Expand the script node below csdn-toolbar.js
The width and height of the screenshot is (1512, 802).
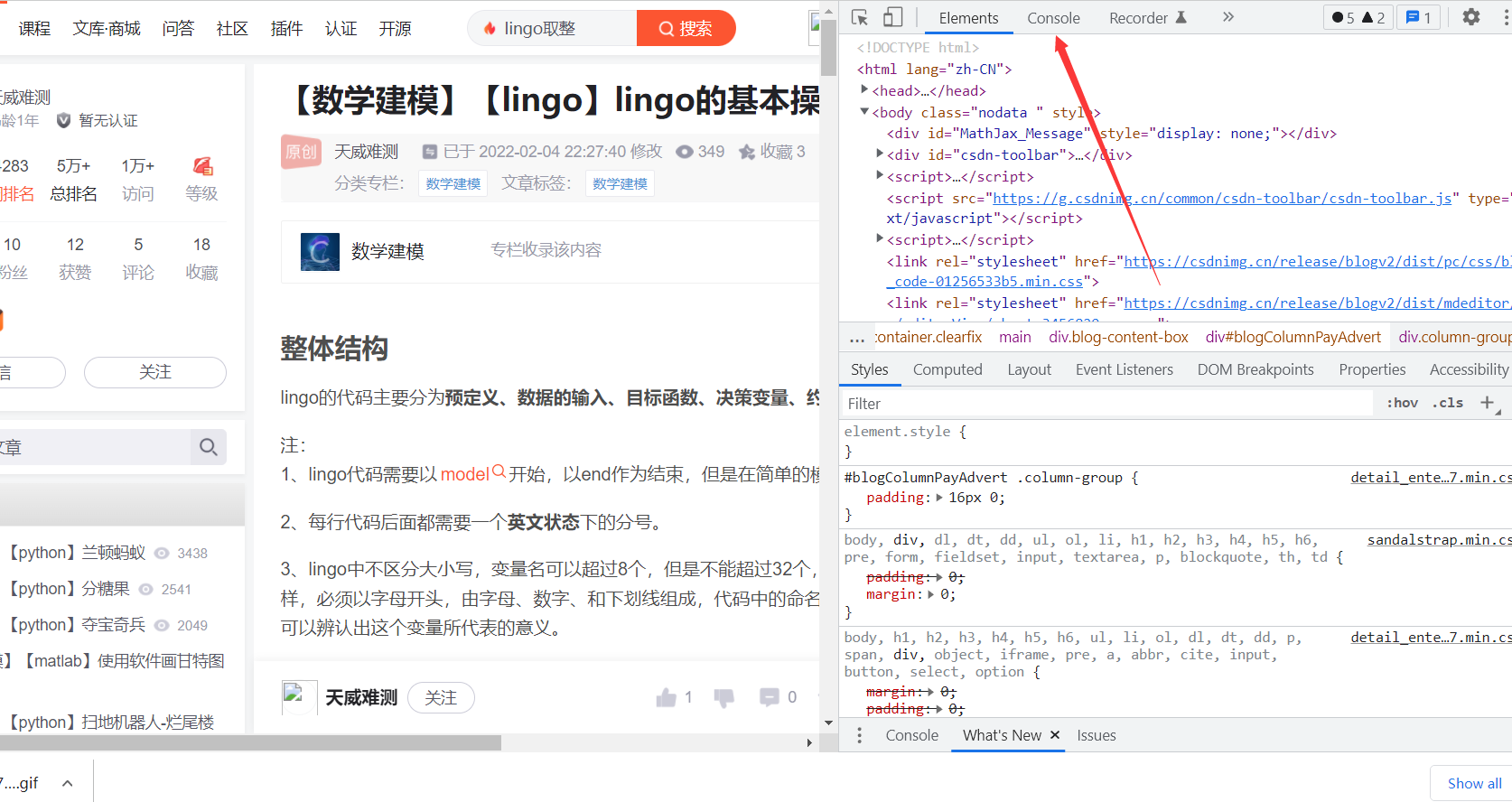(880, 238)
